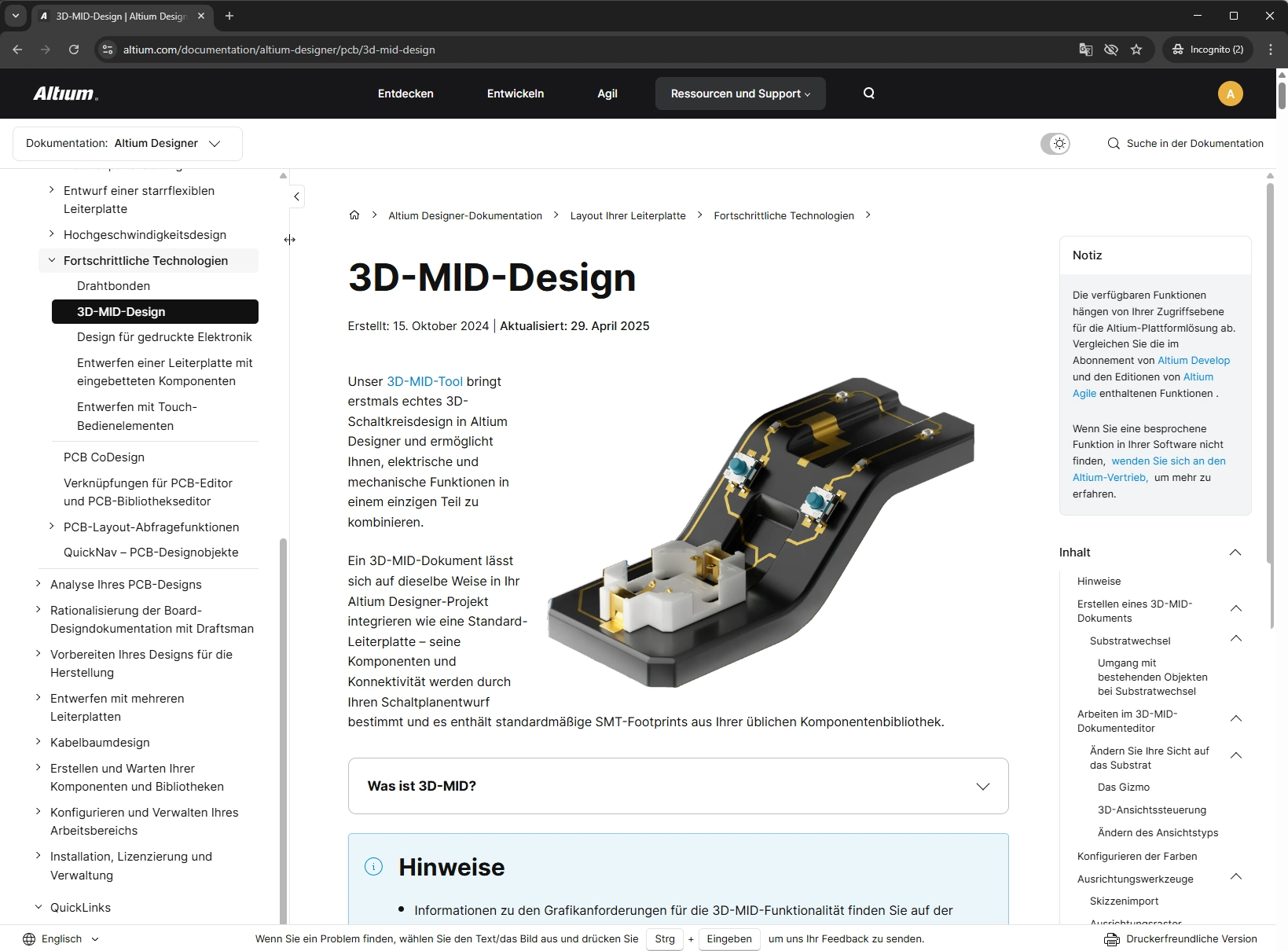Open PCB CoDesign in sidebar

pos(104,457)
